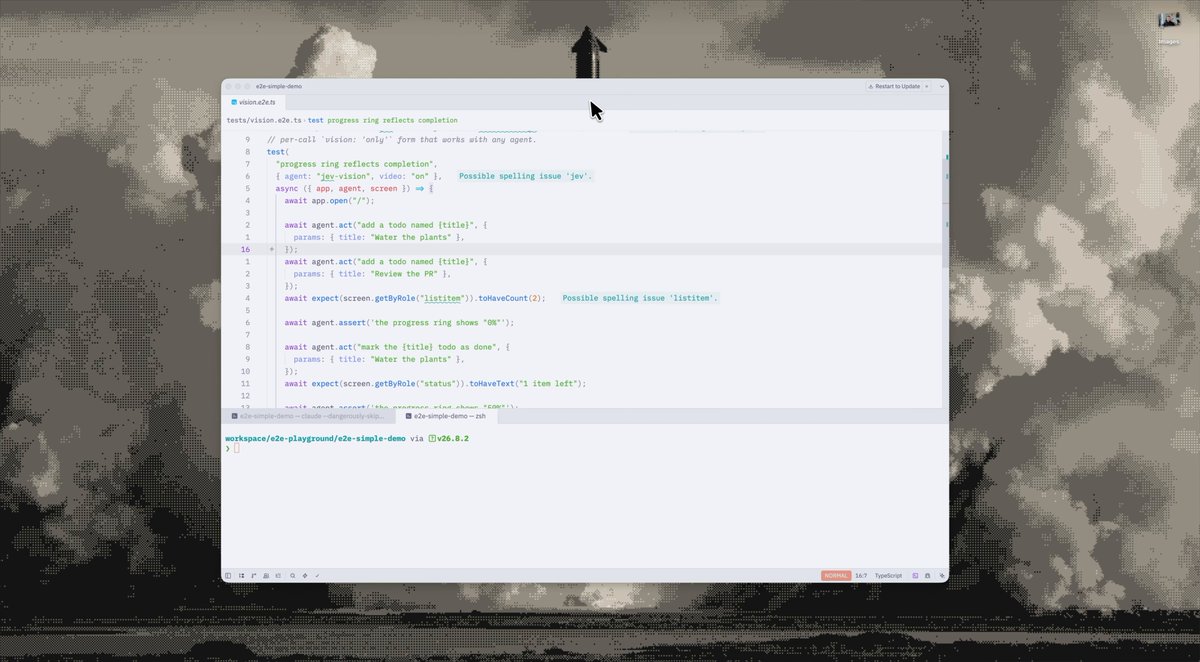Click the icon between terminal and sparkle icons

[928, 575]
